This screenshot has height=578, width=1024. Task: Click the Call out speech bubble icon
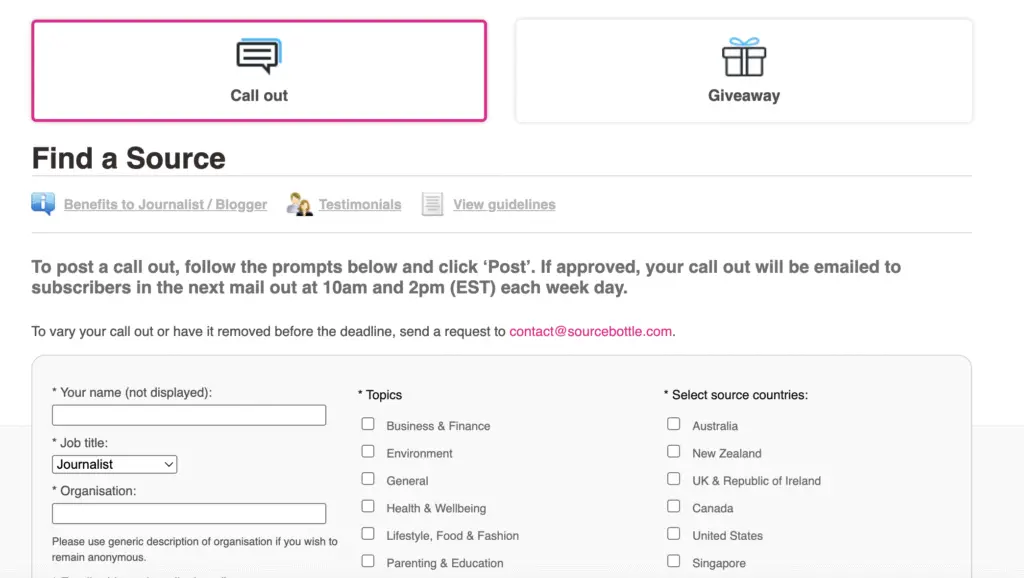pos(259,56)
